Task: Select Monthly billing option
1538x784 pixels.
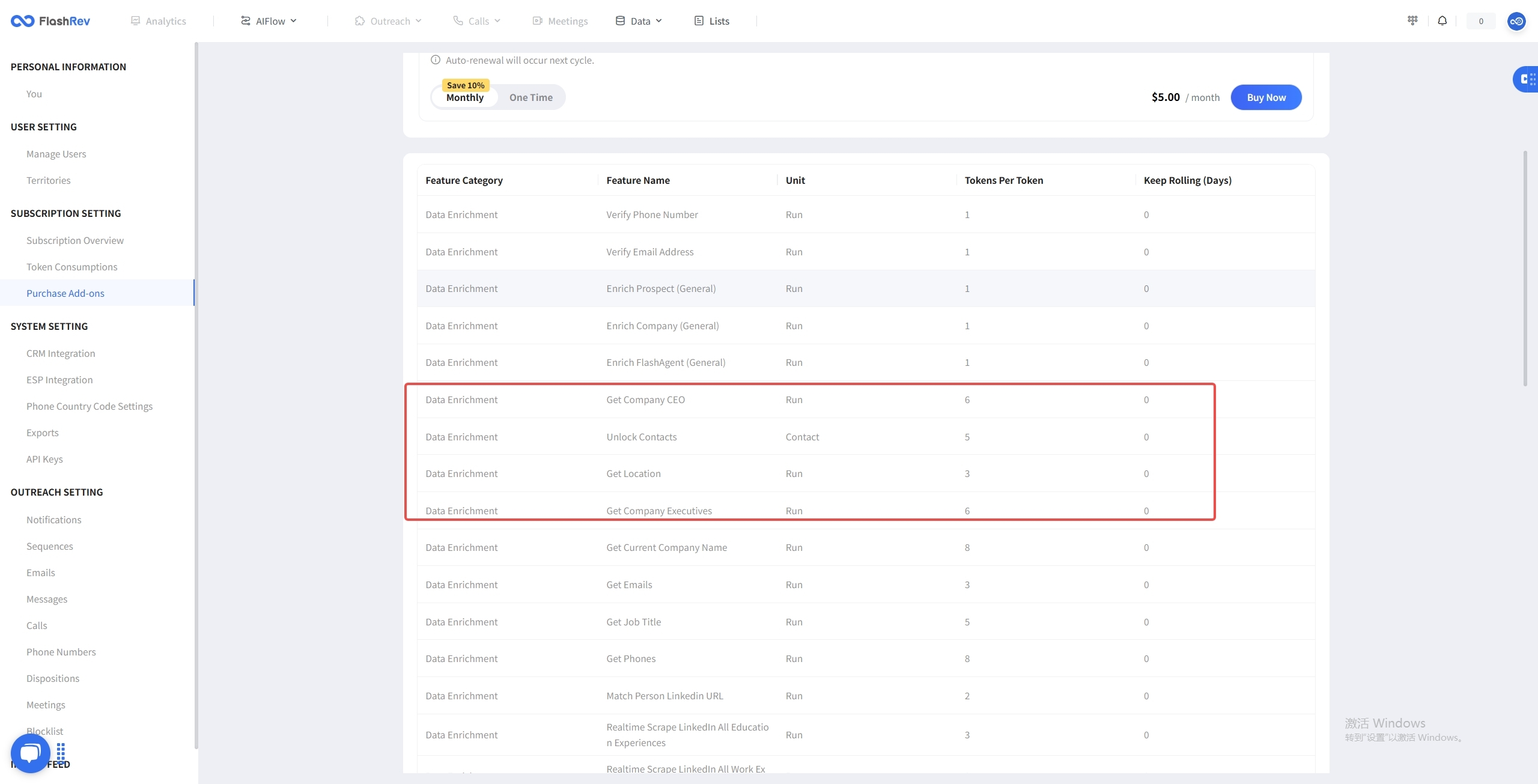Action: [x=465, y=97]
